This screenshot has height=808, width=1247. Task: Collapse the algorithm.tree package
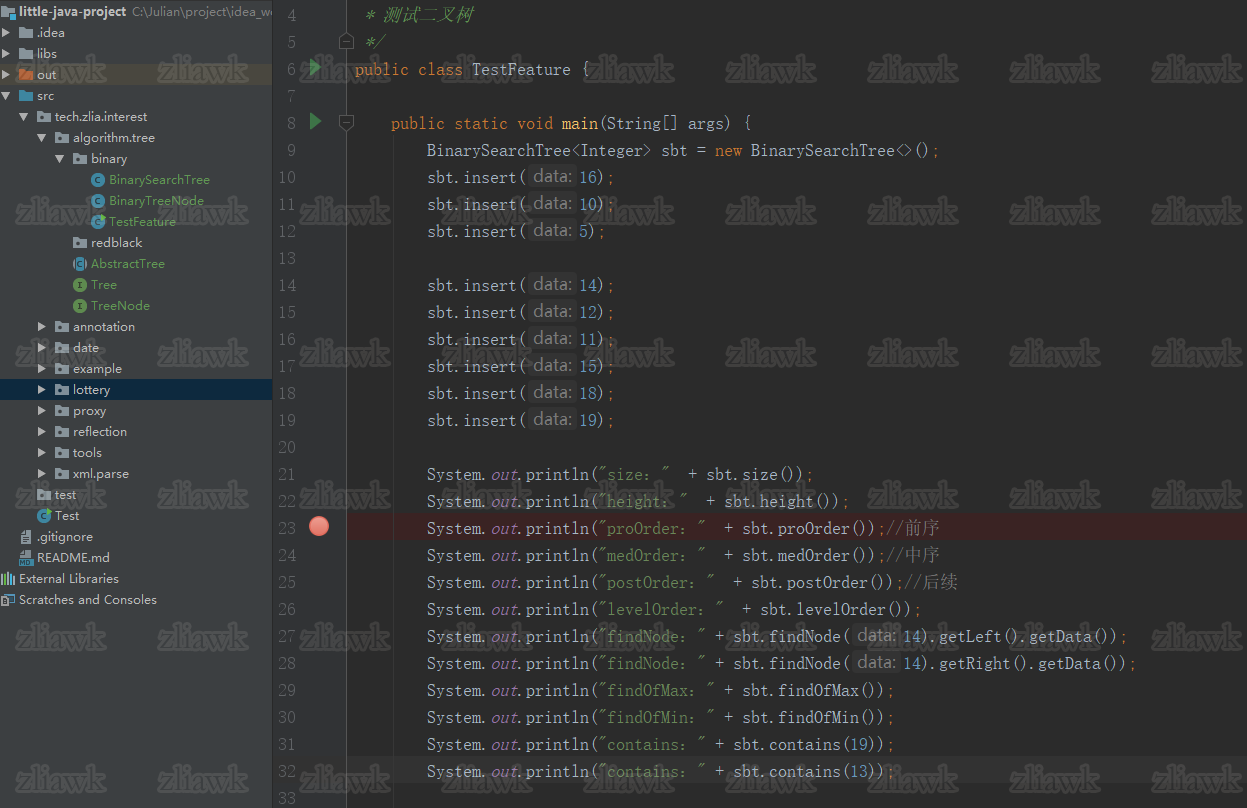tap(42, 138)
